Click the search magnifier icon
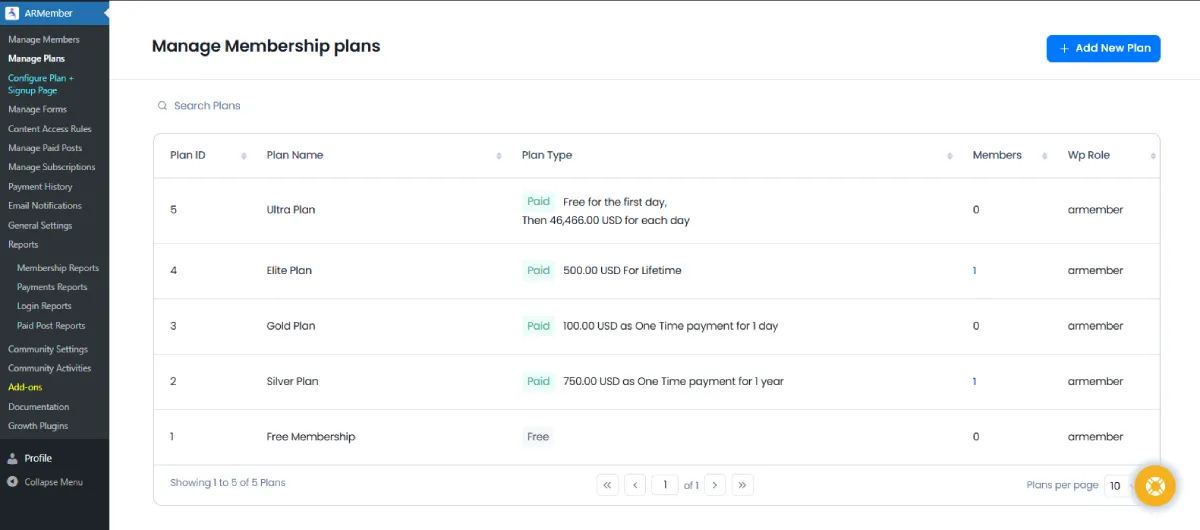 162,106
